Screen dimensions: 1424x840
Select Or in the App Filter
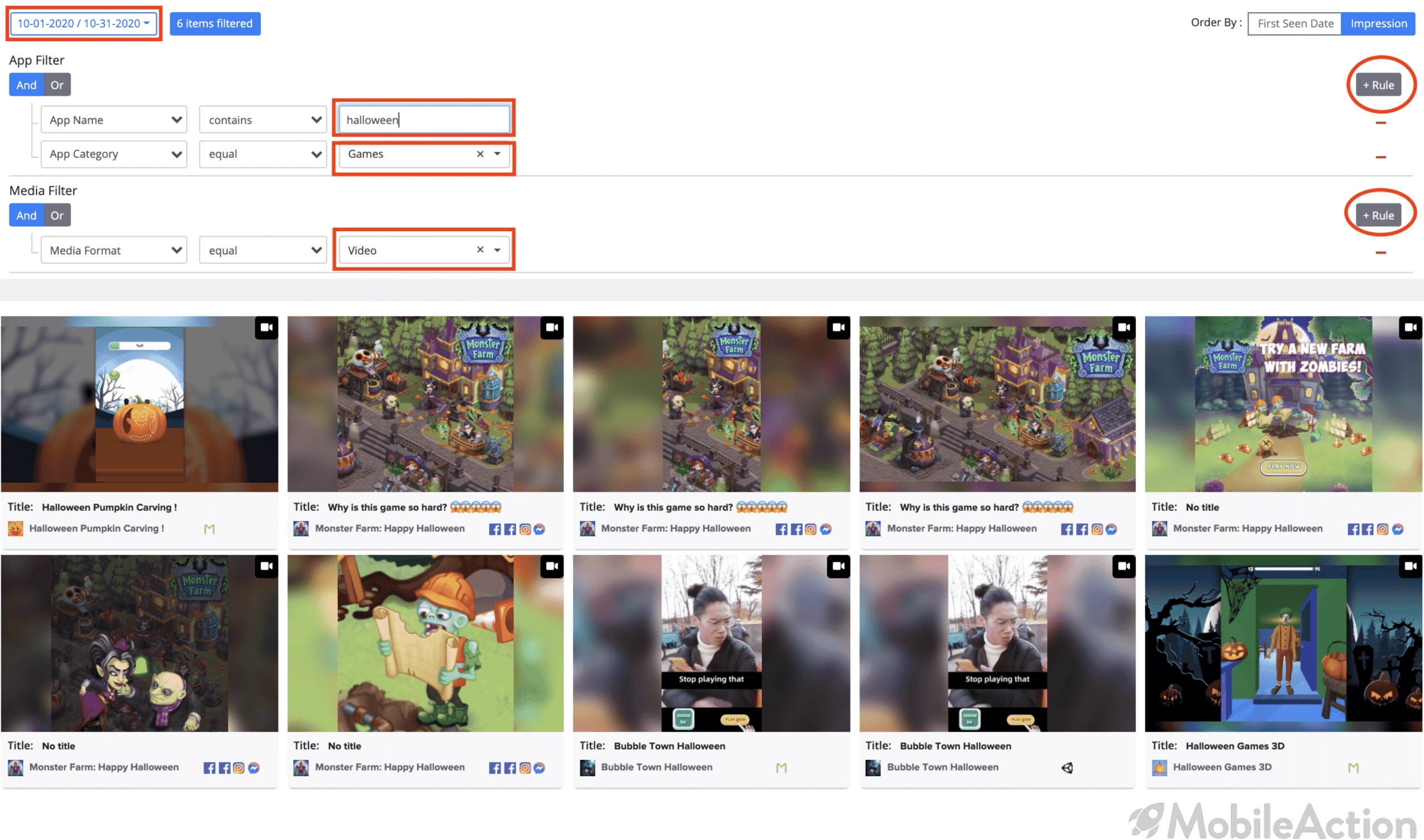pos(57,85)
